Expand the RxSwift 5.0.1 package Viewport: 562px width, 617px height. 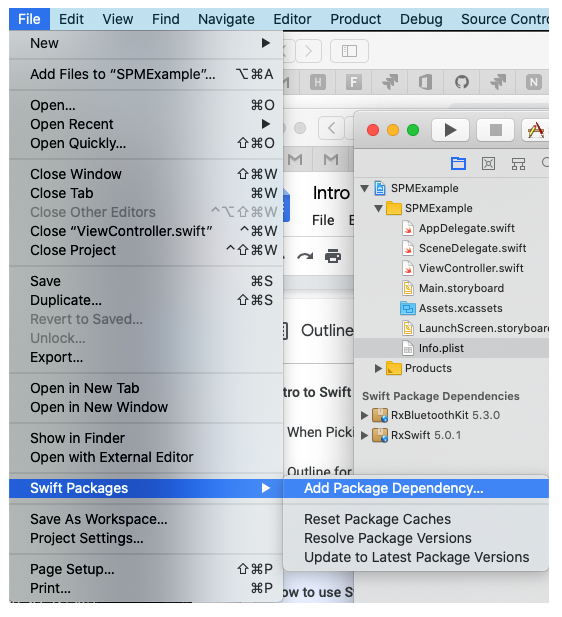364,435
